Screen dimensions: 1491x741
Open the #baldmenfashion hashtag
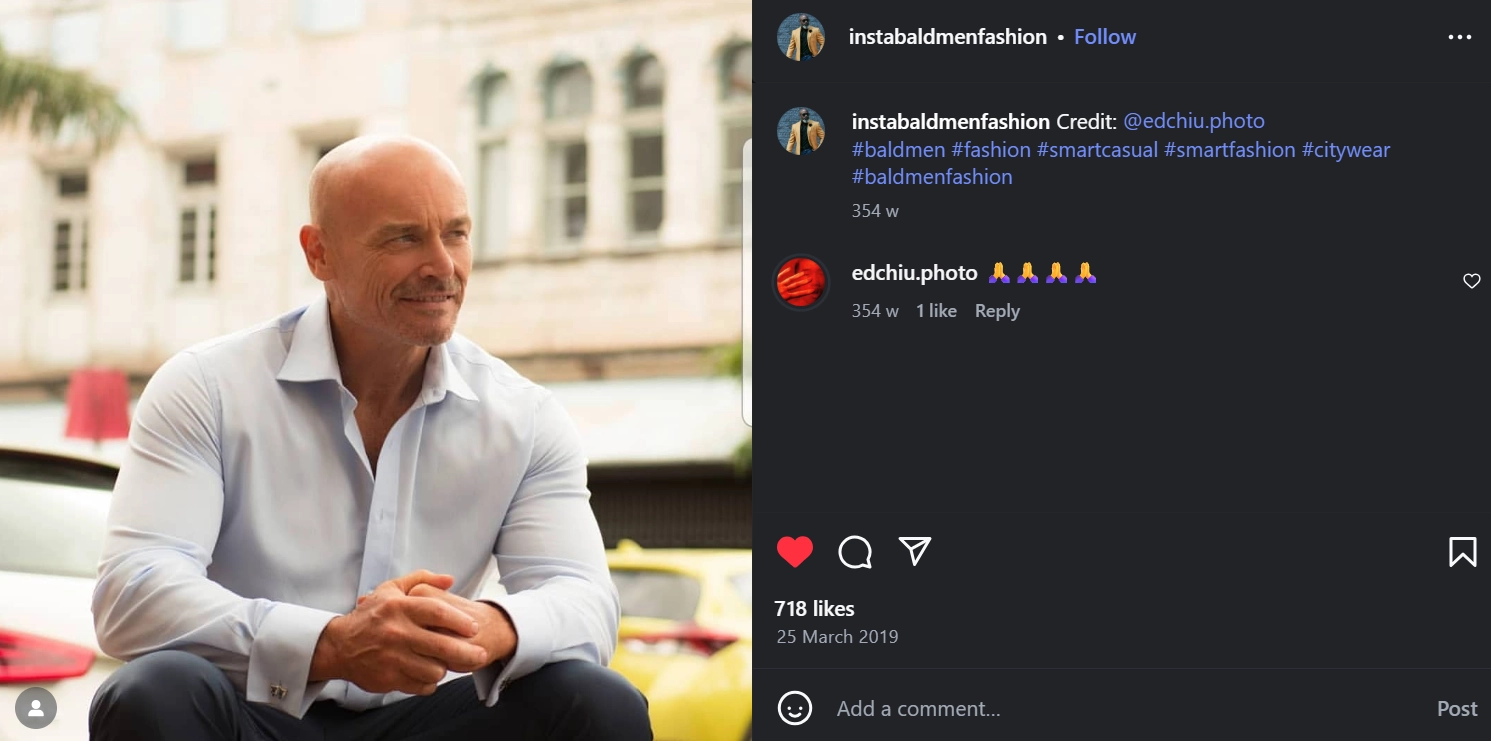(932, 177)
